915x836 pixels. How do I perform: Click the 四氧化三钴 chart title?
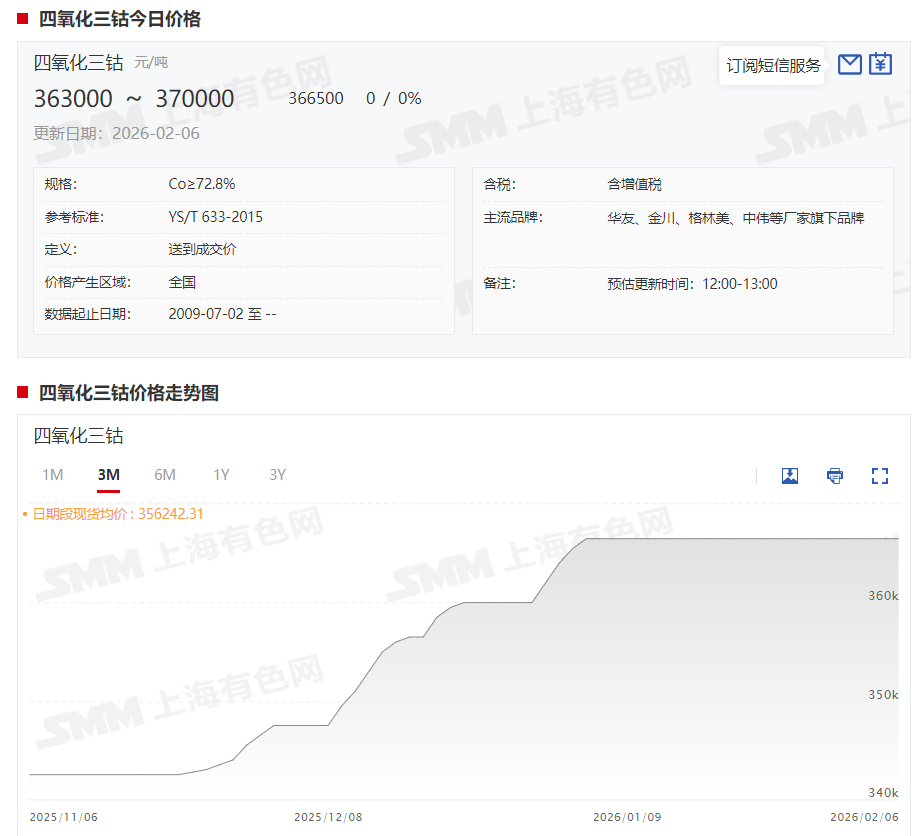(79, 436)
